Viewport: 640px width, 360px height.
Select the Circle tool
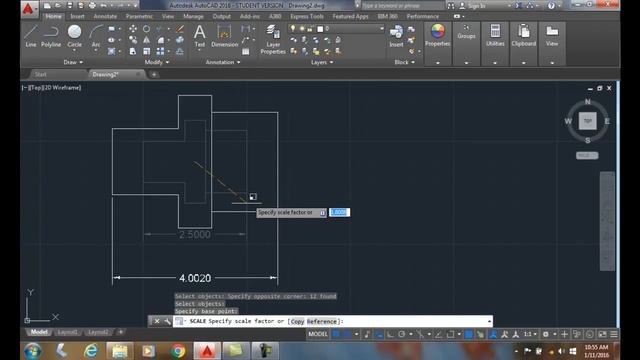click(74, 36)
